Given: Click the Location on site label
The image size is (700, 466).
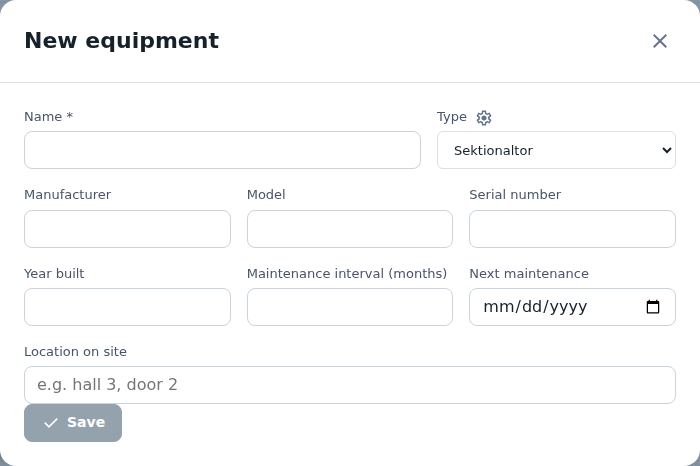Looking at the screenshot, I should tap(75, 352).
